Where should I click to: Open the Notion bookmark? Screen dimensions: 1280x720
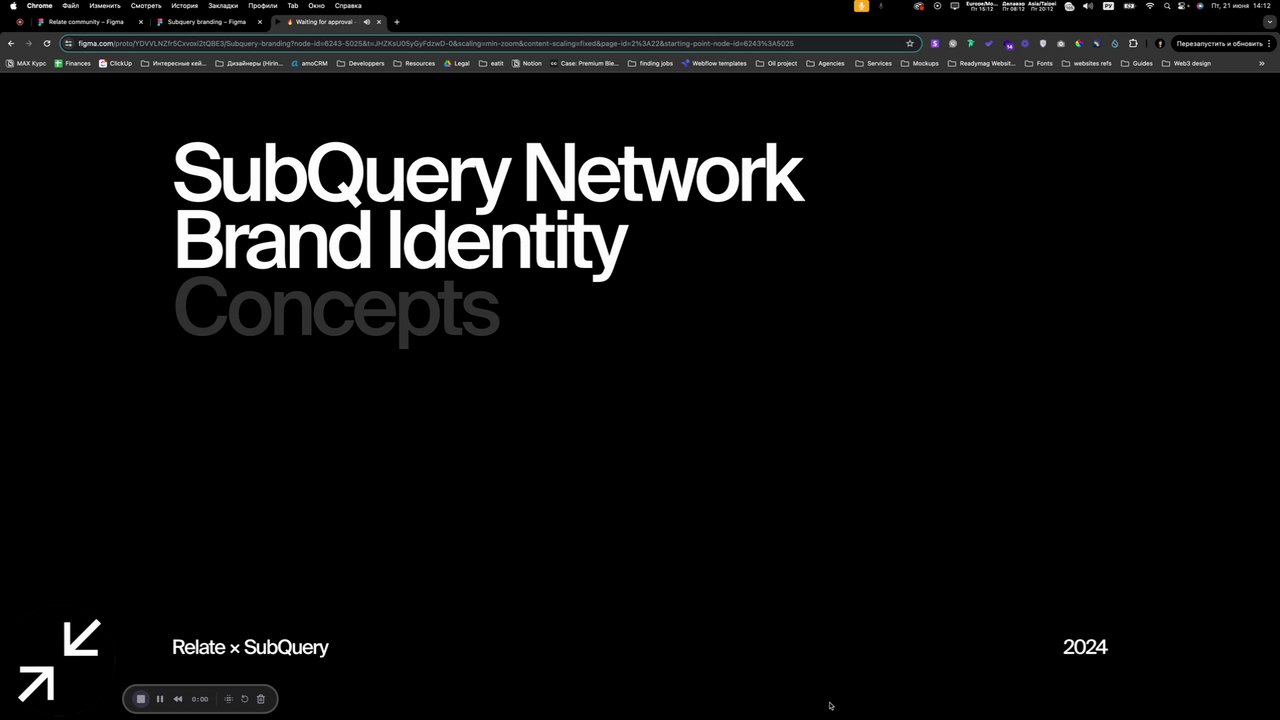526,63
